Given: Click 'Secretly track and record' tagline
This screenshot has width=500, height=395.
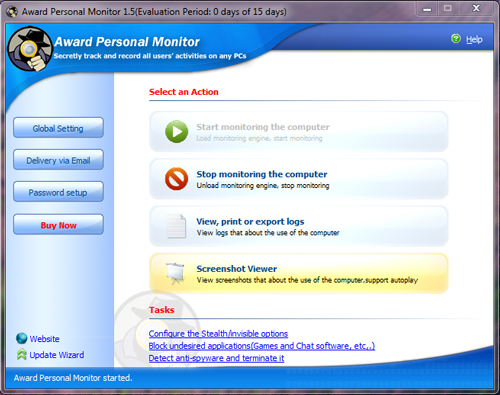Looking at the screenshot, I should click(150, 56).
